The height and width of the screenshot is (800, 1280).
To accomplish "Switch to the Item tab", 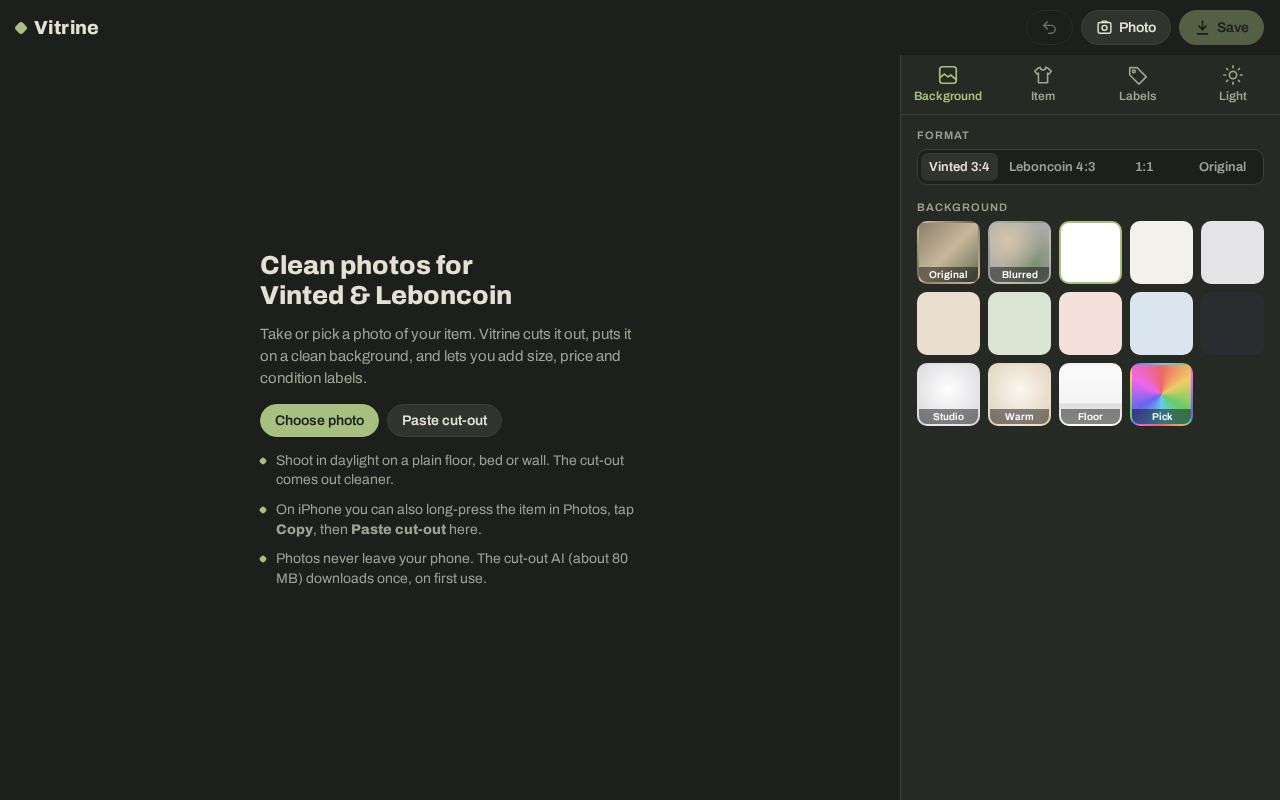I will 1043,84.
